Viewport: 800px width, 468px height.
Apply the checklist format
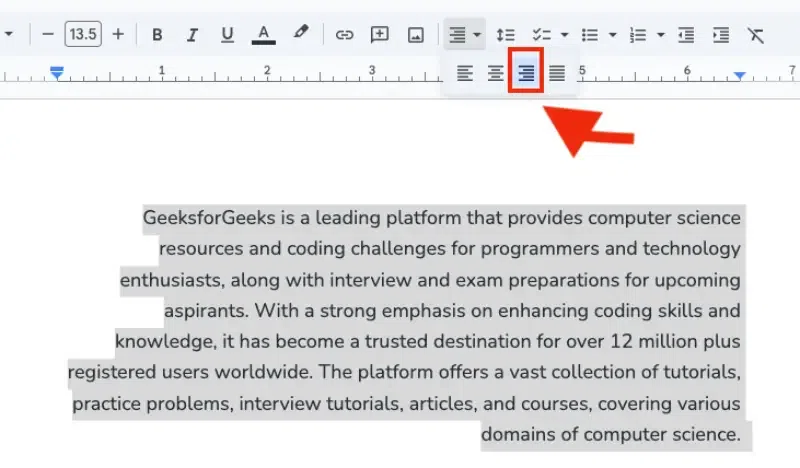(x=541, y=35)
